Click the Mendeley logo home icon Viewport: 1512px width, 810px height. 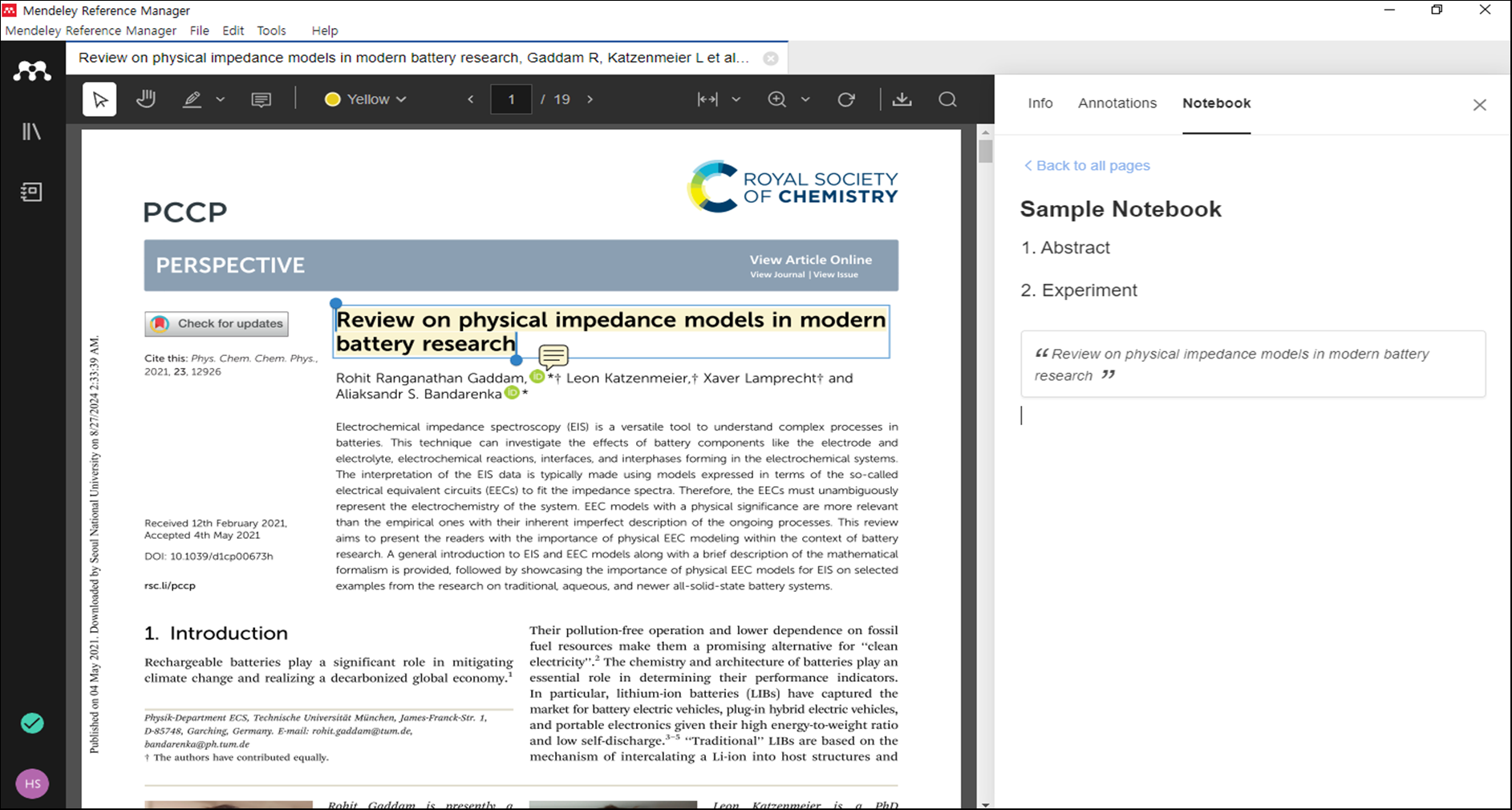pyautogui.click(x=32, y=71)
